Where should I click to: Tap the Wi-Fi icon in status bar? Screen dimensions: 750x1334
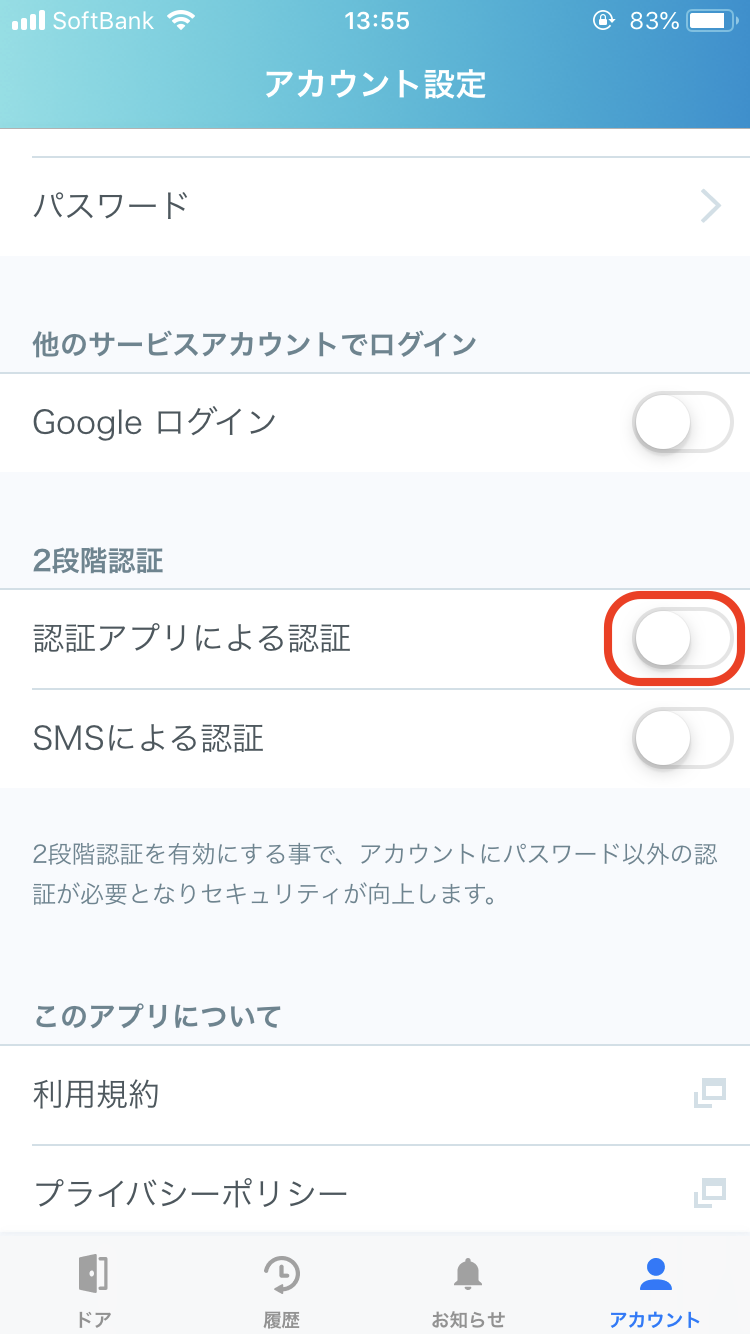tap(181, 20)
